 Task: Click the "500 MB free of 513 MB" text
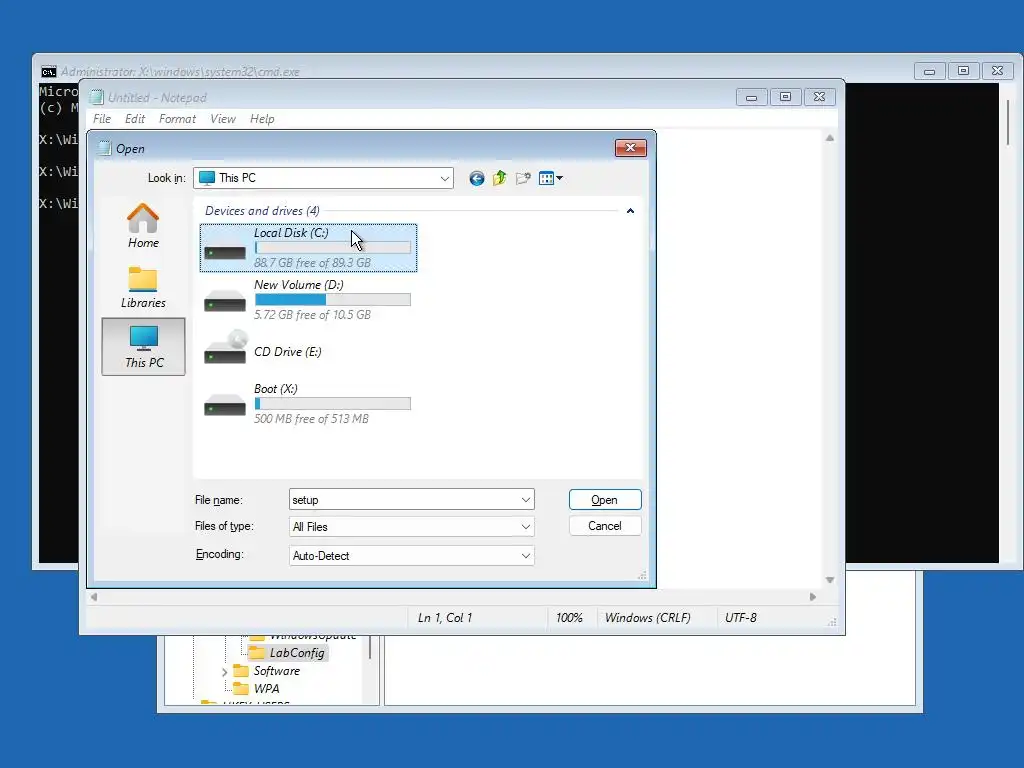pyautogui.click(x=311, y=419)
